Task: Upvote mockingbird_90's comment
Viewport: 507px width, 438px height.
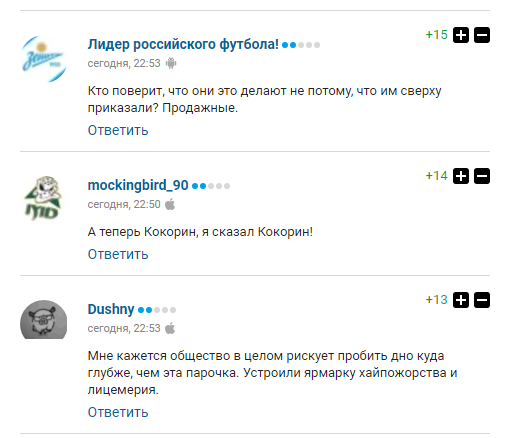Action: (461, 176)
